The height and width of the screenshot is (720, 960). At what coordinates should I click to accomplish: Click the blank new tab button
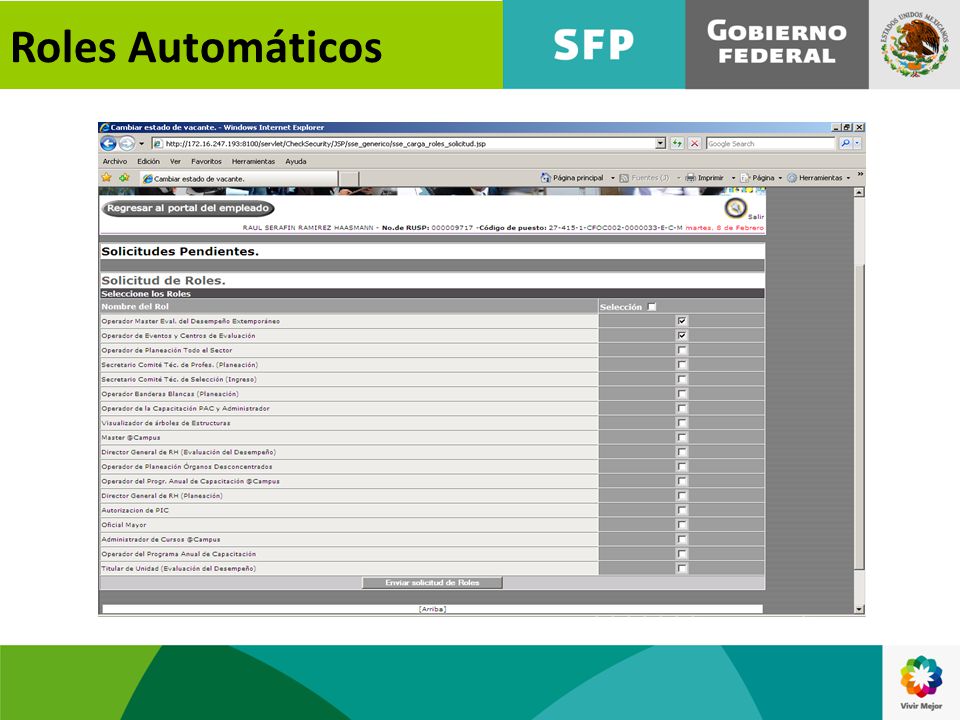[x=348, y=179]
